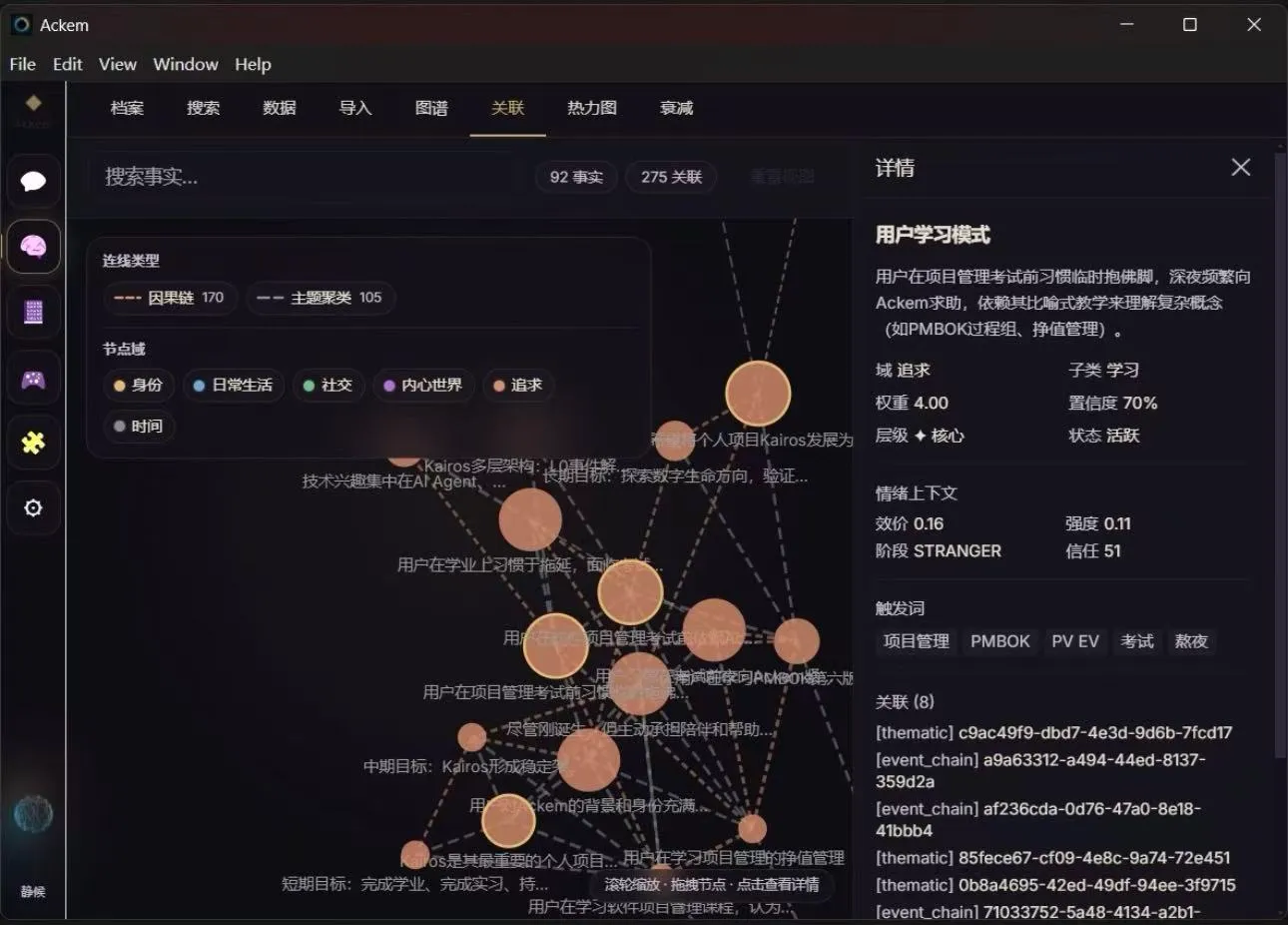Viewport: 1288px width, 925px height.
Task: Click the 92 事实 count pill
Action: [576, 177]
